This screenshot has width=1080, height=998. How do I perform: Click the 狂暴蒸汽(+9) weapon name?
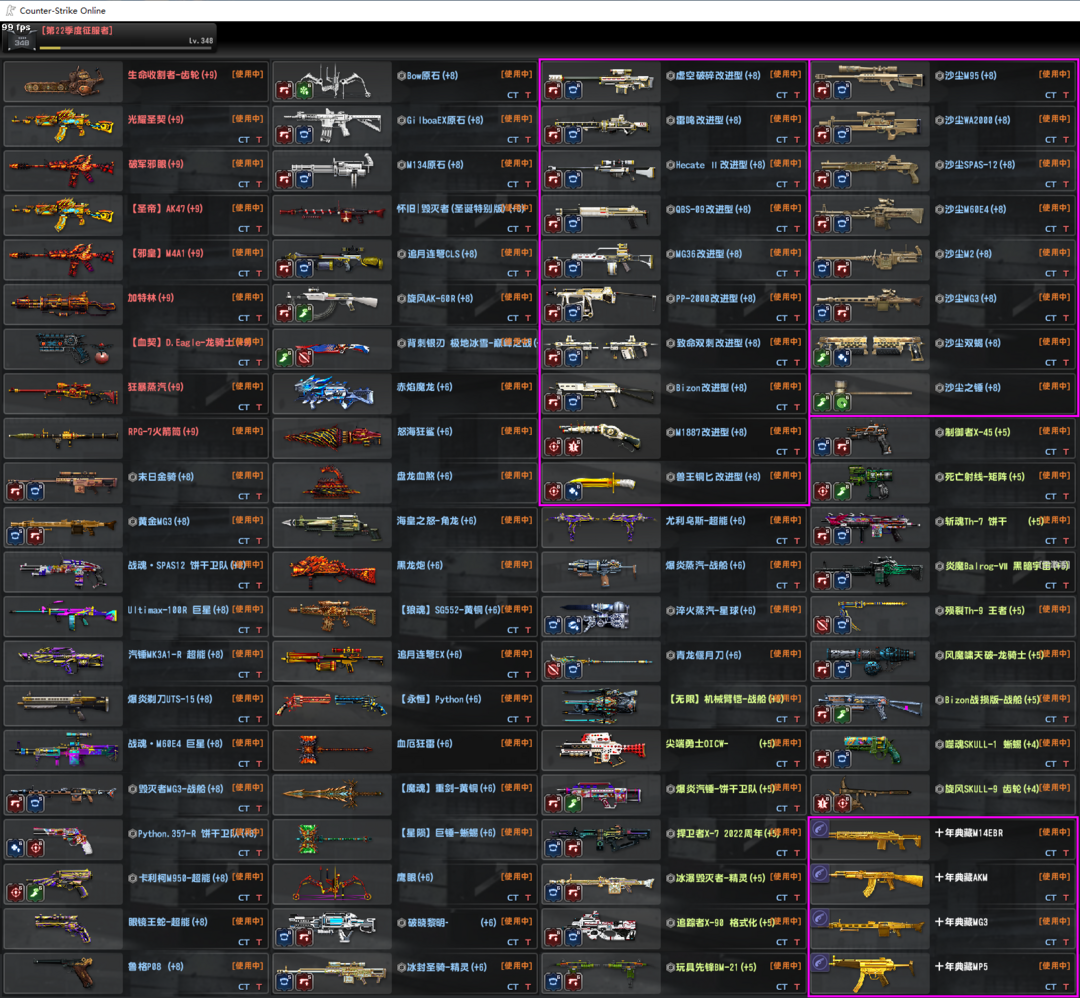[156, 387]
